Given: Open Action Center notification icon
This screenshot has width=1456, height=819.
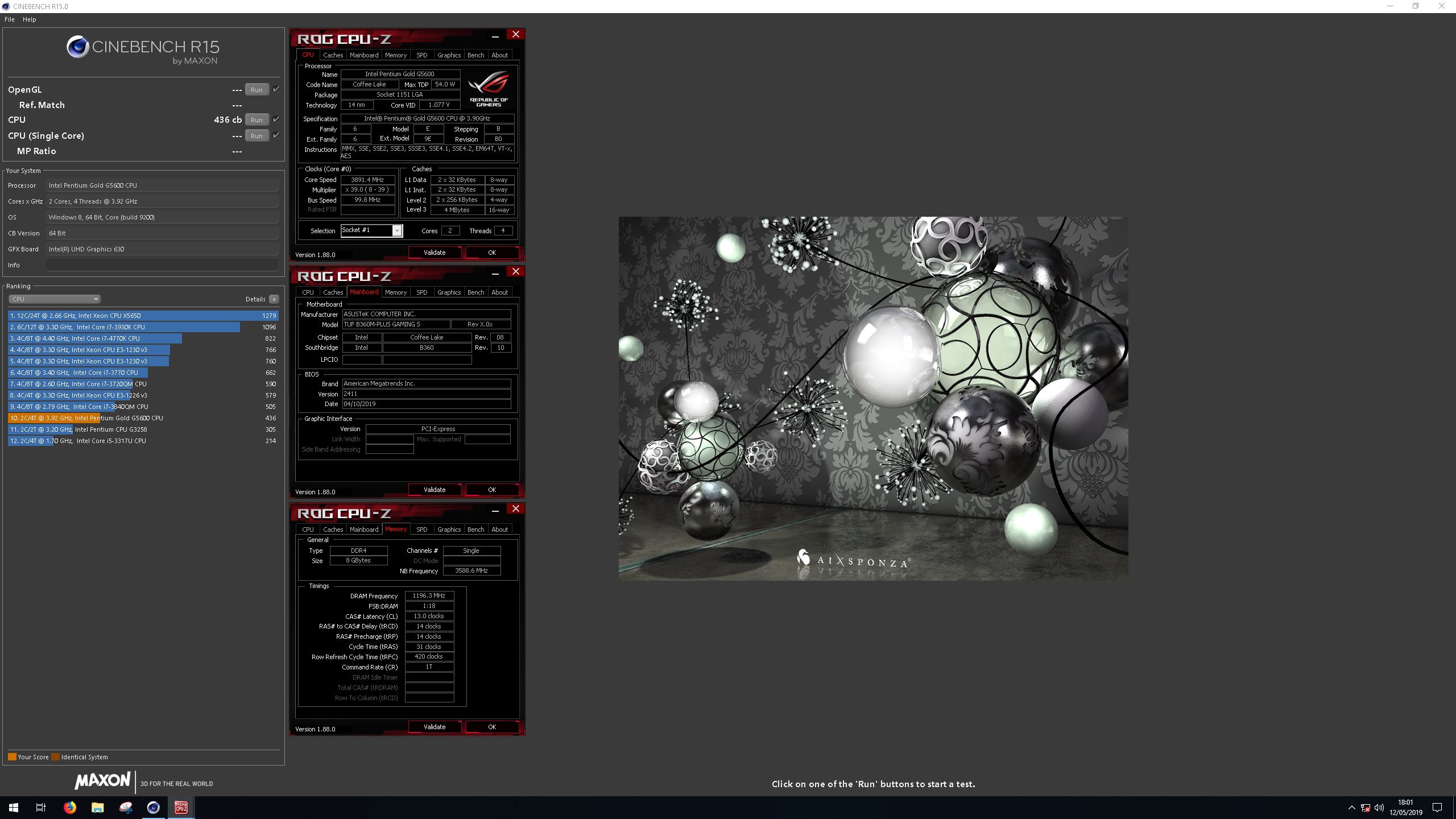Looking at the screenshot, I should (1437, 808).
